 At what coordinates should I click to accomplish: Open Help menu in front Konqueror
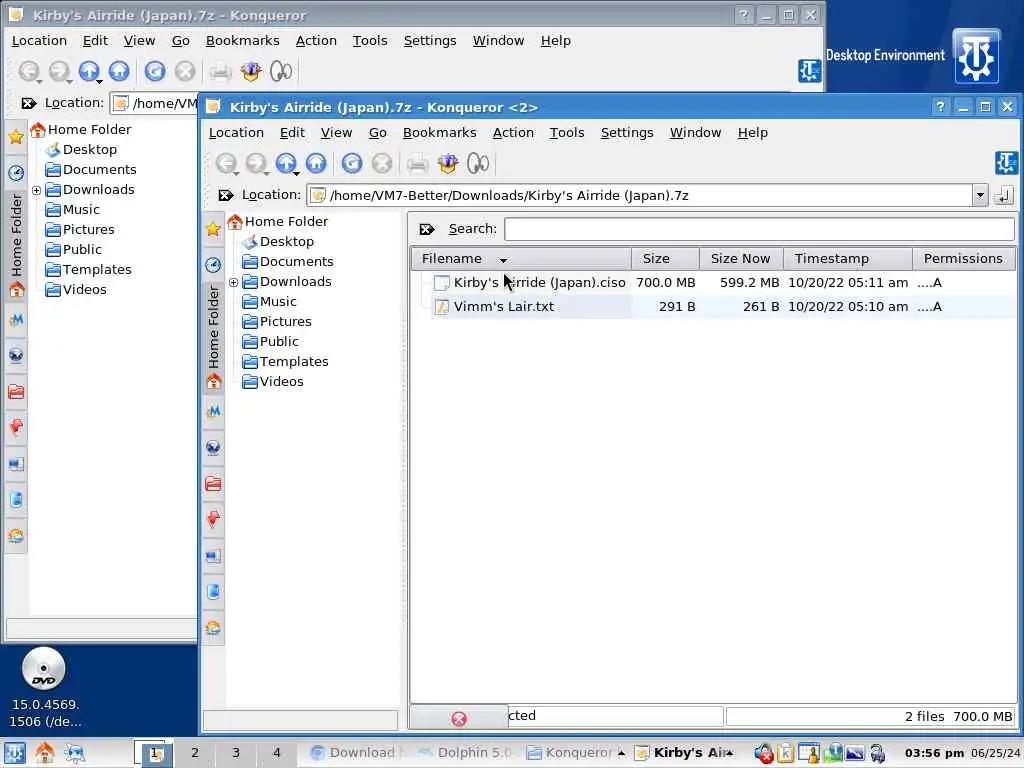coord(752,133)
